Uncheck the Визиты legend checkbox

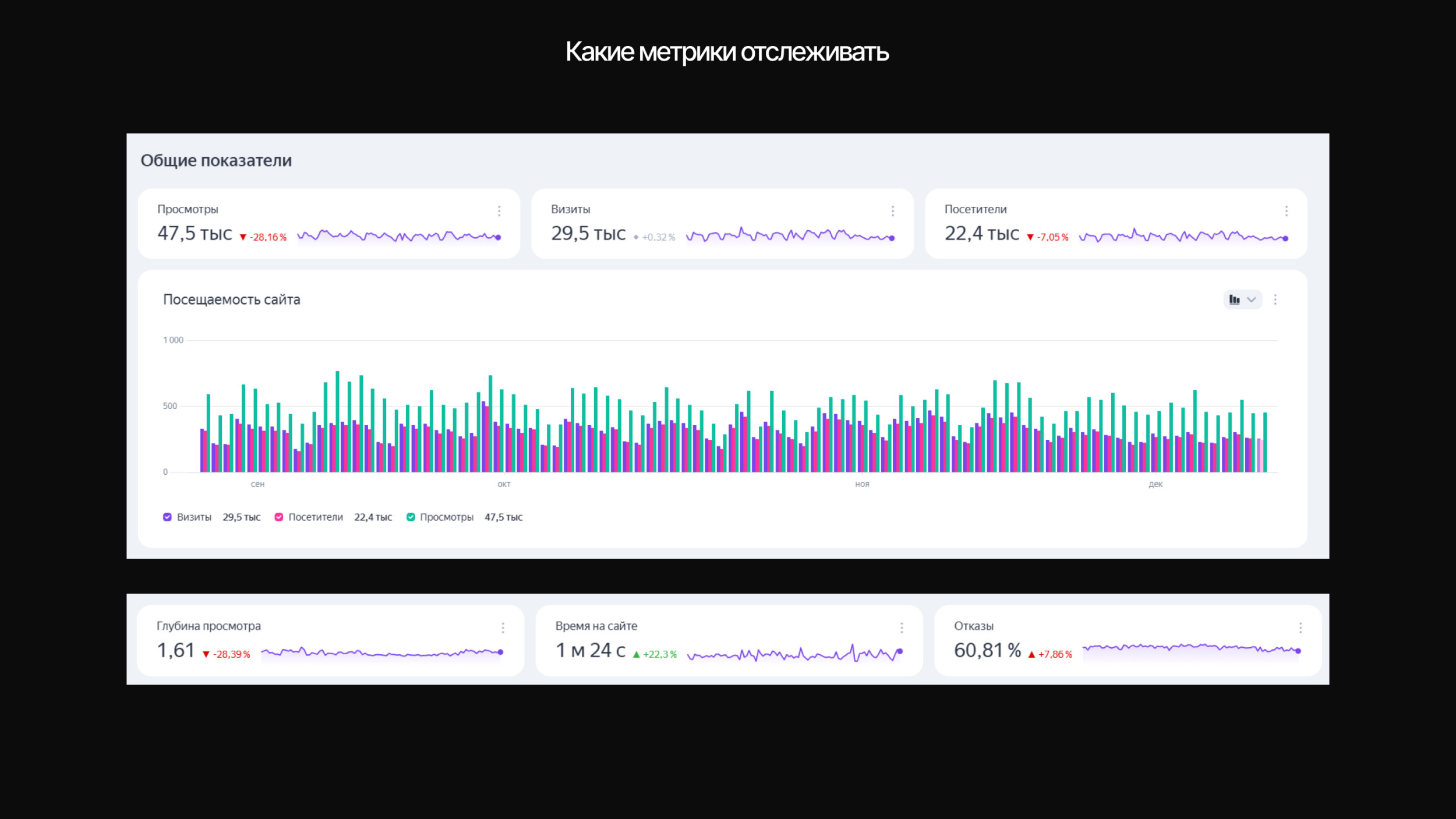(x=167, y=517)
